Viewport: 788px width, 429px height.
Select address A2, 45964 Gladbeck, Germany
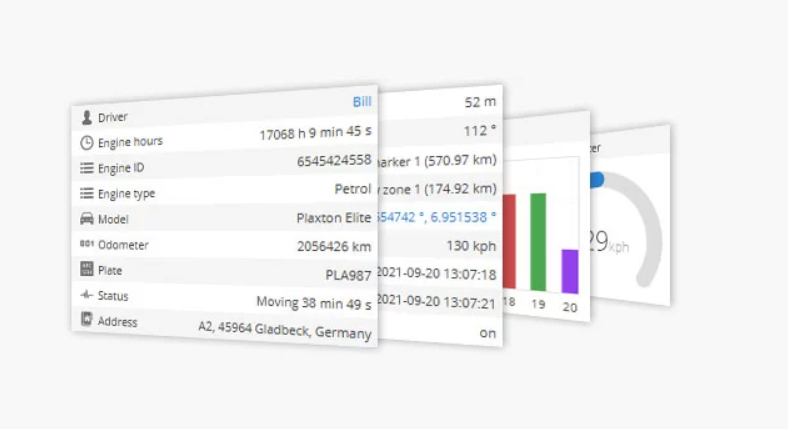(285, 331)
